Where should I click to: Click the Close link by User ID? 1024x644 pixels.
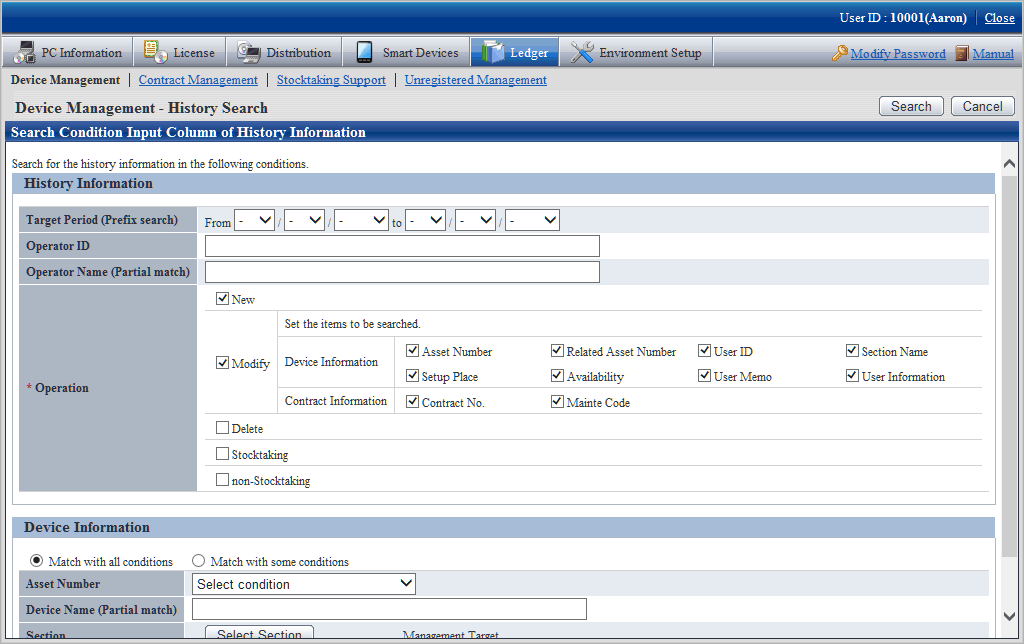pos(999,18)
